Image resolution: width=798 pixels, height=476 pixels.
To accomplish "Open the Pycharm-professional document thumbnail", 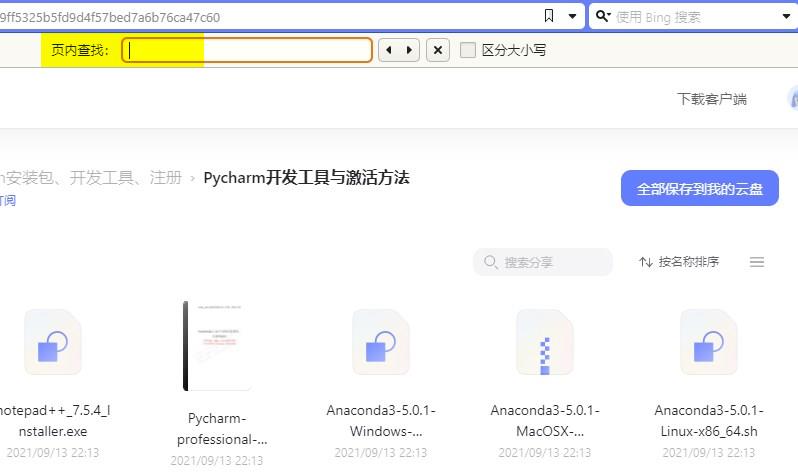I will 217,346.
